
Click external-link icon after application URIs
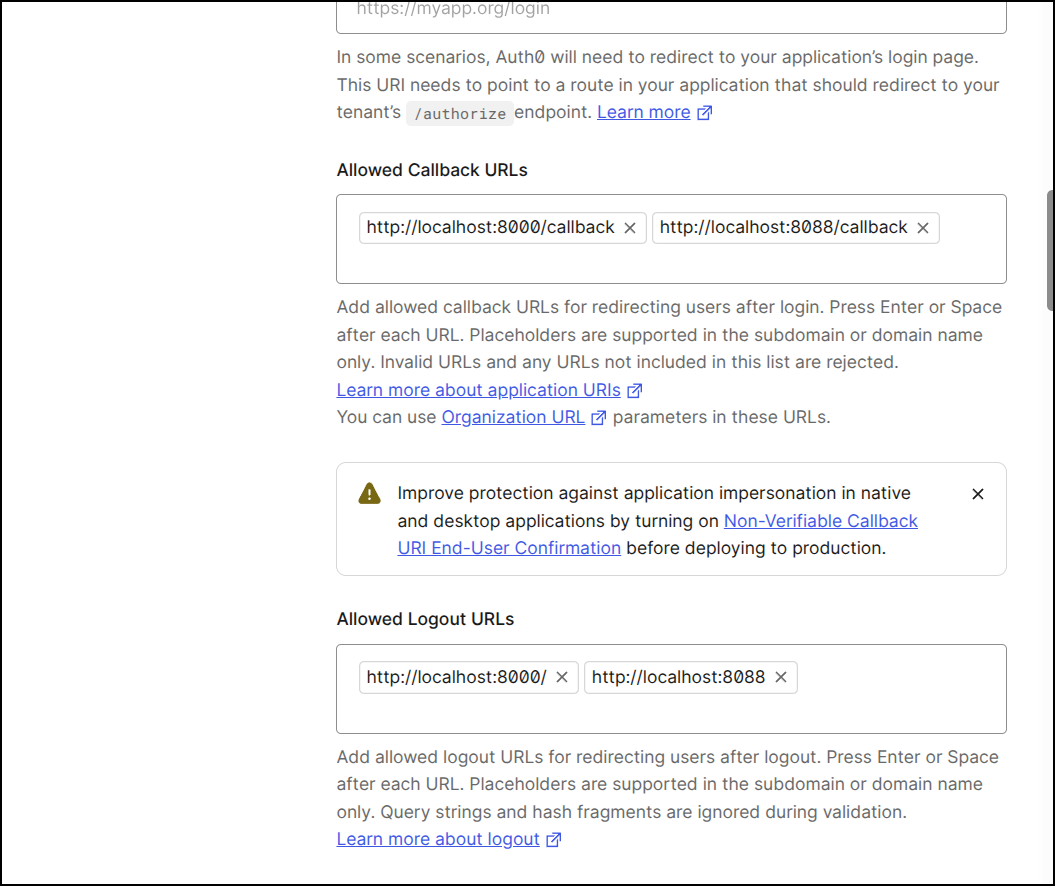pyautogui.click(x=634, y=390)
